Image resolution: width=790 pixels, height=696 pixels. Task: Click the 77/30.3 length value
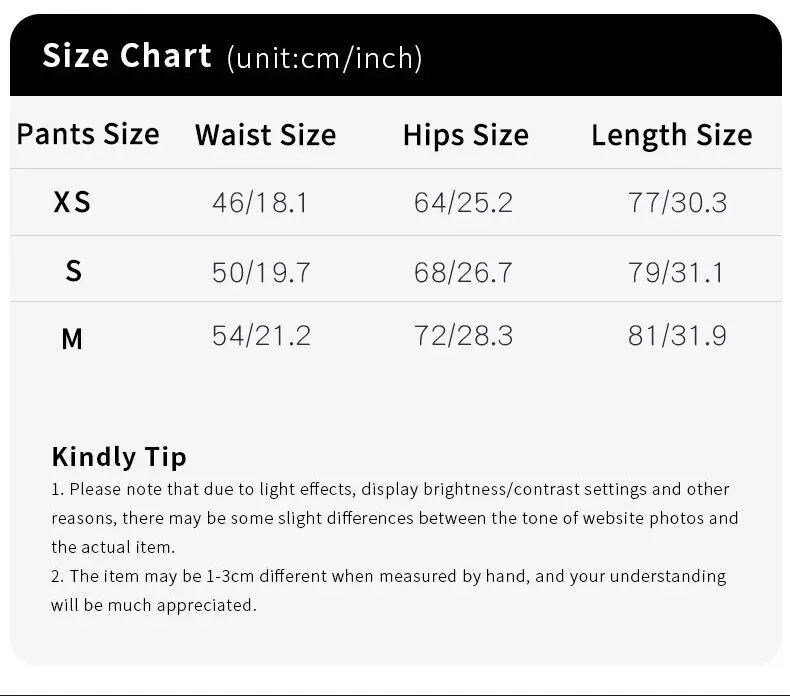coord(677,203)
